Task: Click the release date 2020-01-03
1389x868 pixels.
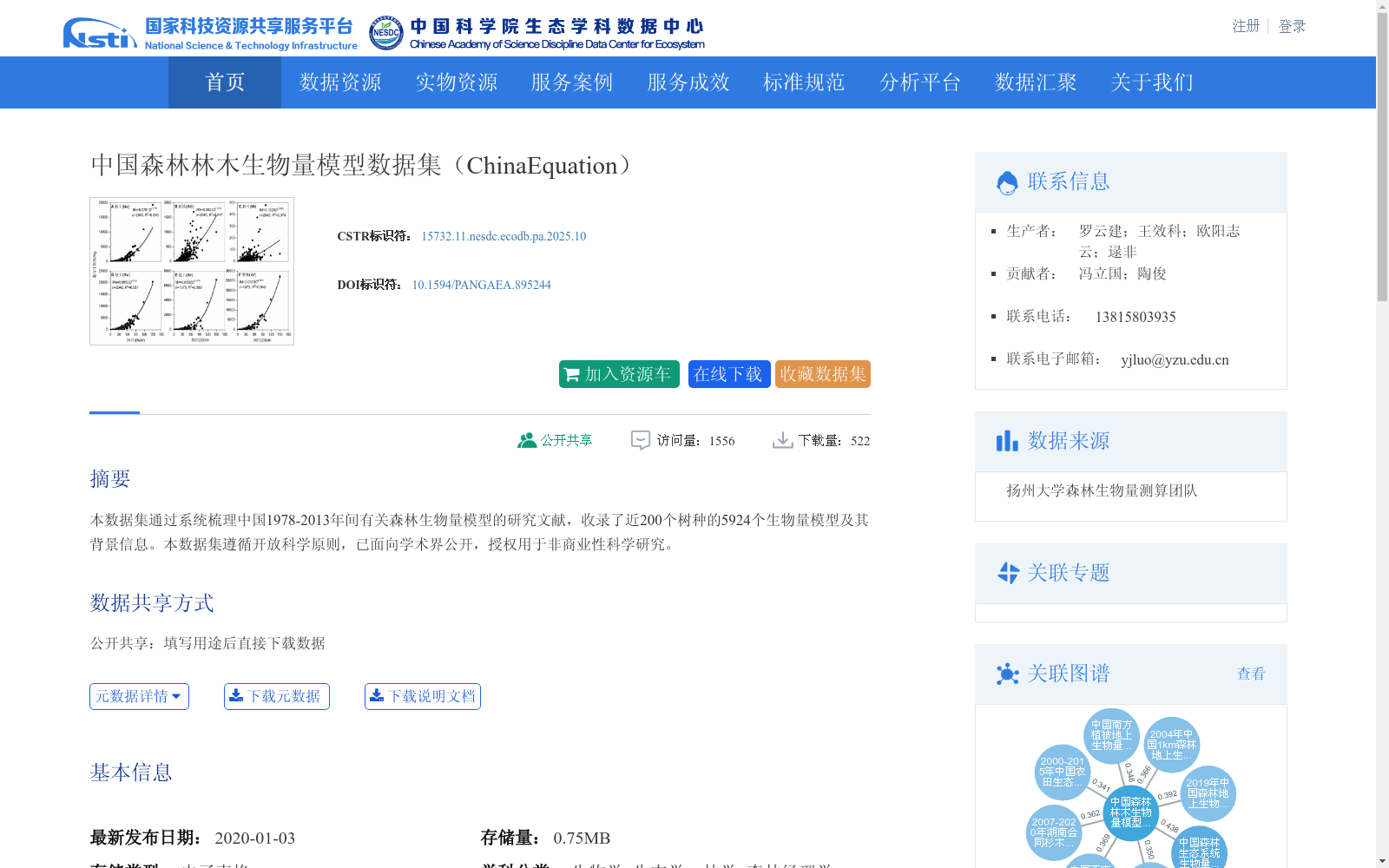Action: [x=255, y=838]
